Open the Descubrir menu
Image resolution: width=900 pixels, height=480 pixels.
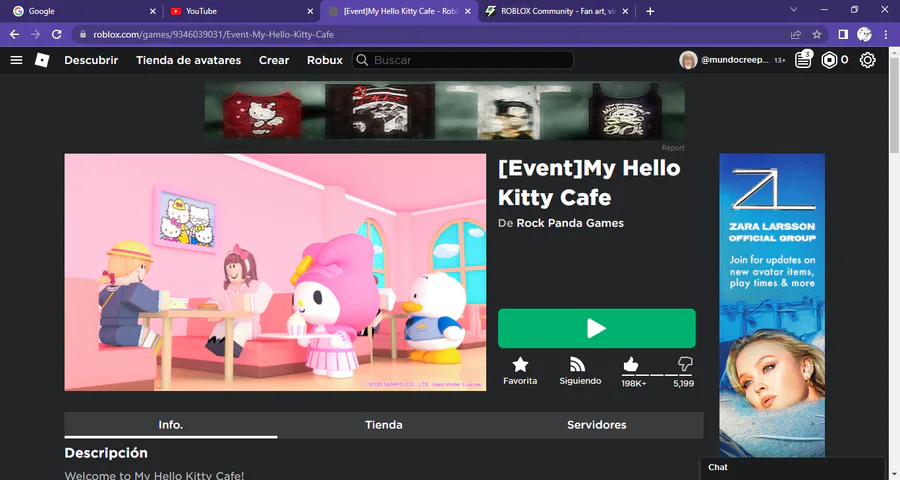tap(91, 60)
